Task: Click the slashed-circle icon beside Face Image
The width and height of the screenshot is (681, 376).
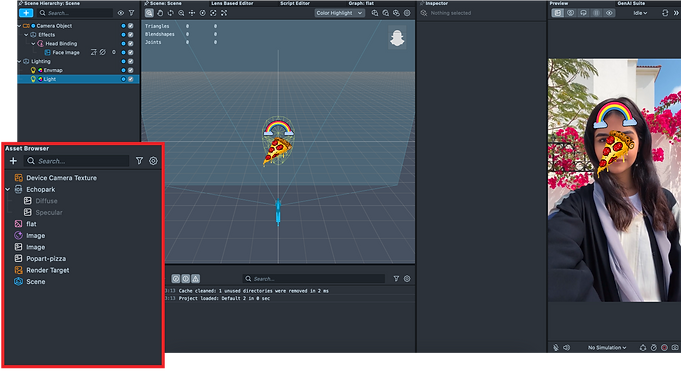Action: [x=103, y=52]
